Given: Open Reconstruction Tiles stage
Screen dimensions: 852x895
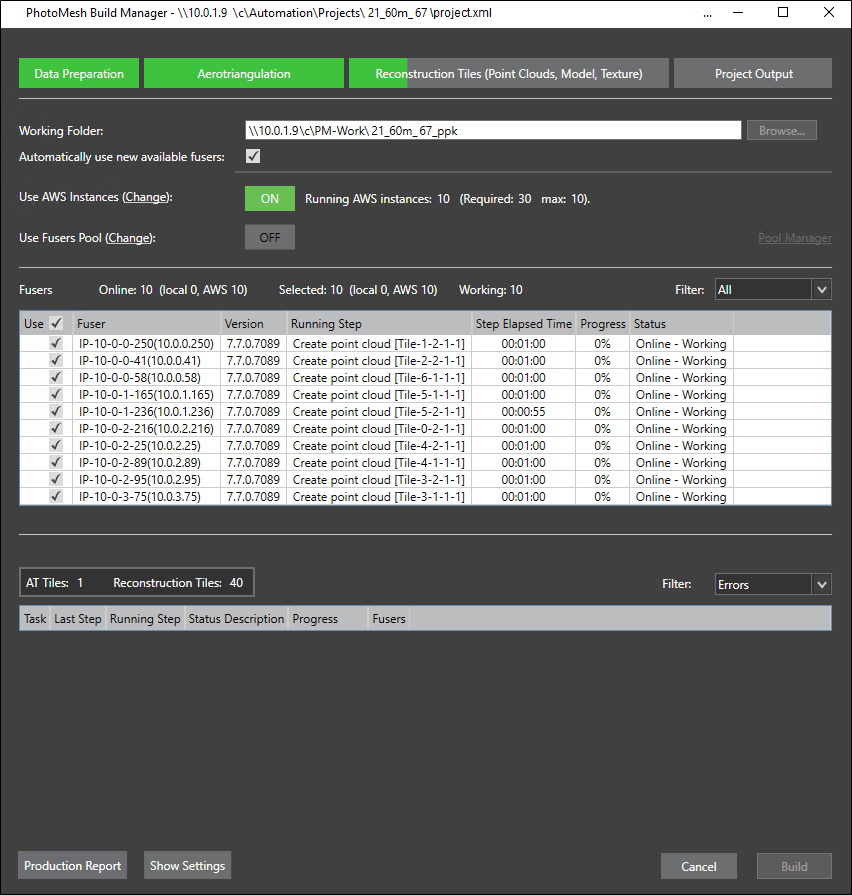Looking at the screenshot, I should click(x=508, y=74).
